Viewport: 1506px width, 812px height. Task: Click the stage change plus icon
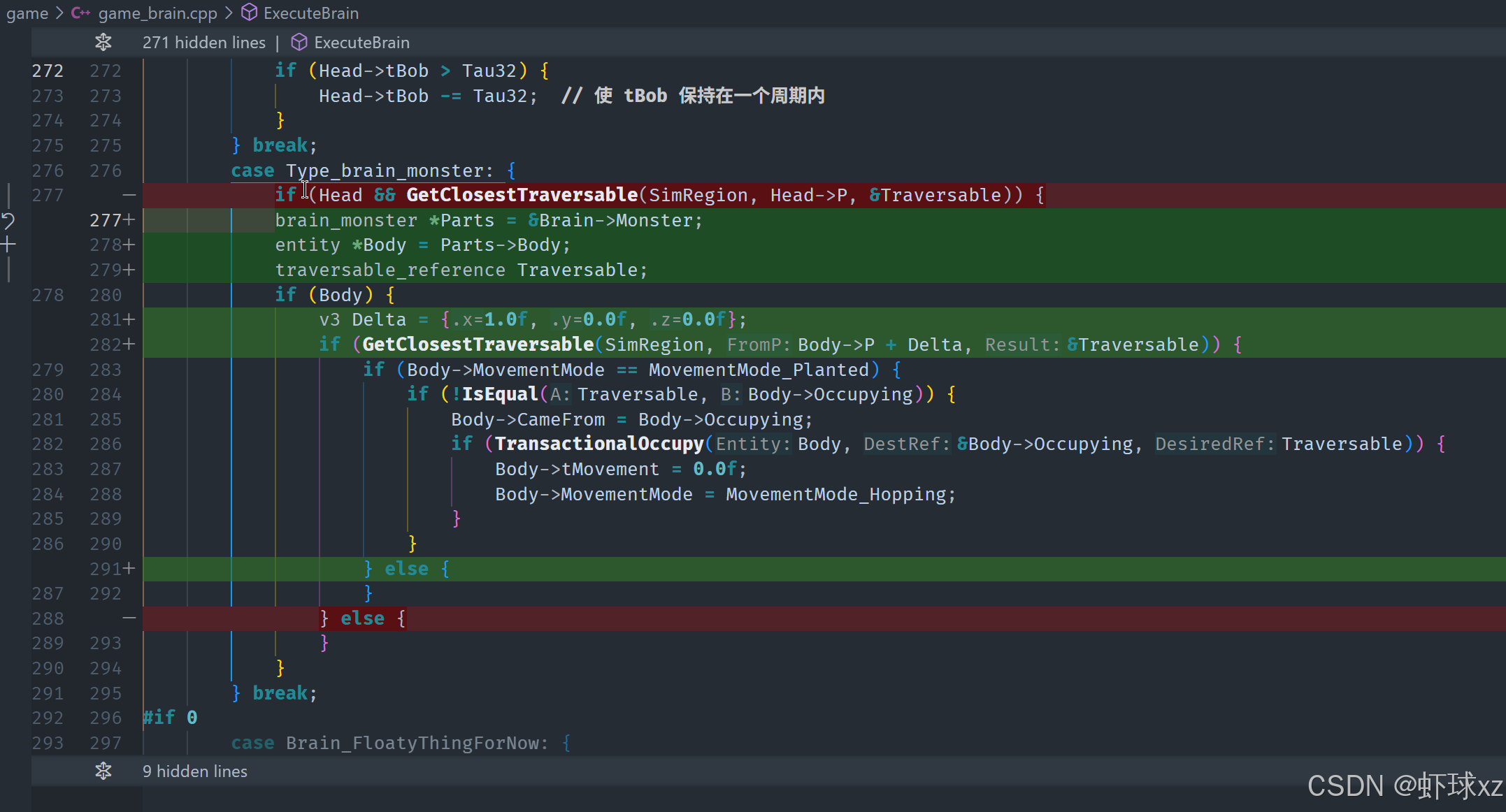(8, 245)
